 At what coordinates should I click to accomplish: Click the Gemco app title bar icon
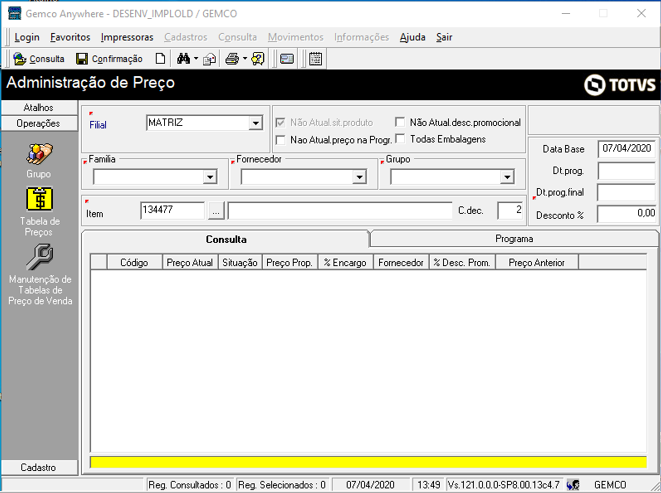tap(14, 13)
